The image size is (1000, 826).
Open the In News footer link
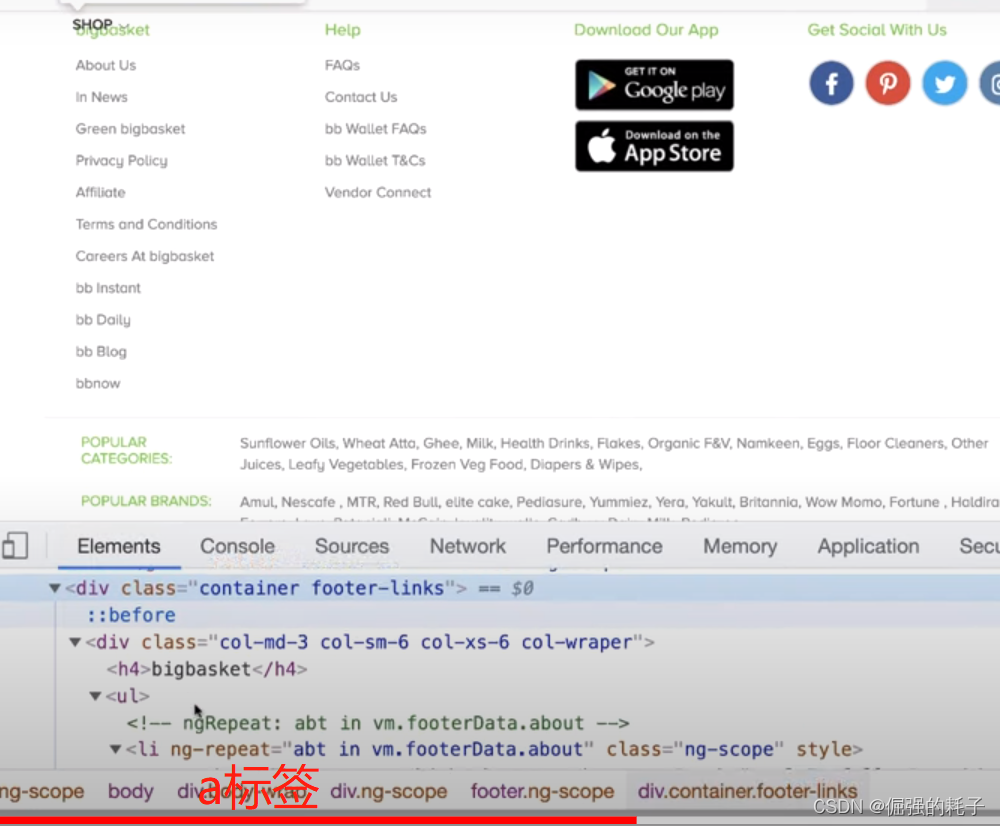(x=101, y=98)
